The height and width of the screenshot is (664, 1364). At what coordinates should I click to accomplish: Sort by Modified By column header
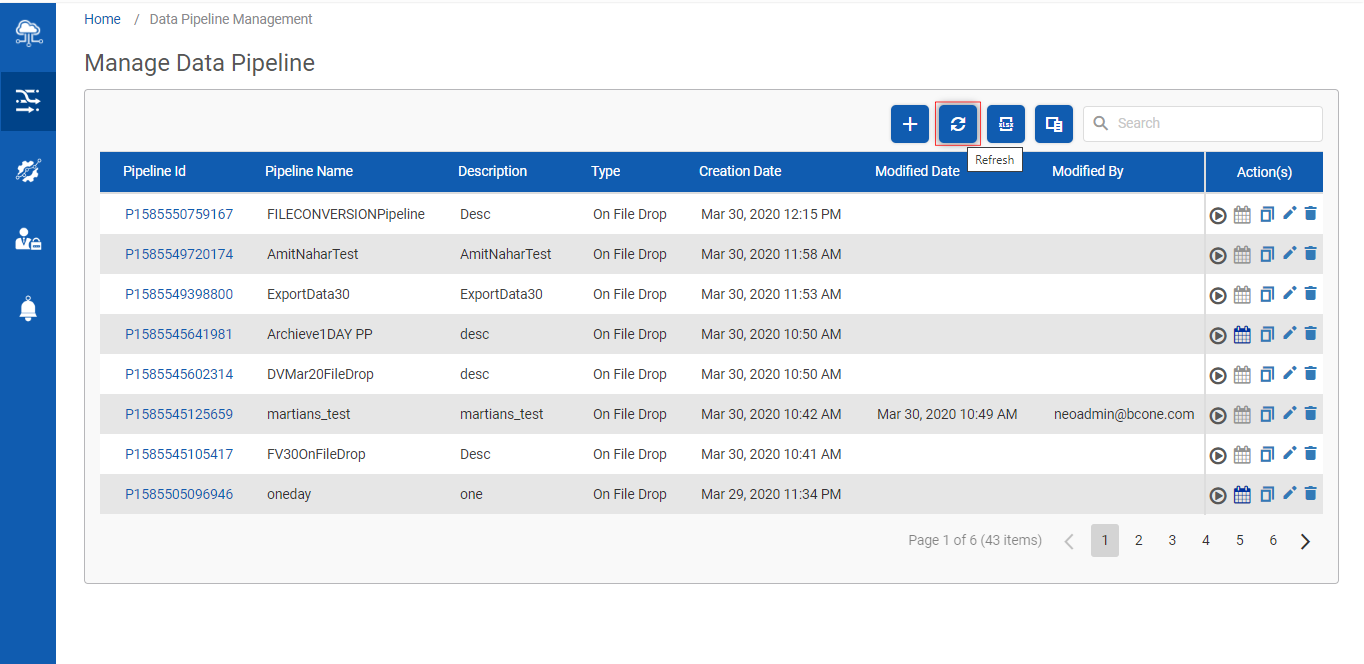click(1088, 171)
